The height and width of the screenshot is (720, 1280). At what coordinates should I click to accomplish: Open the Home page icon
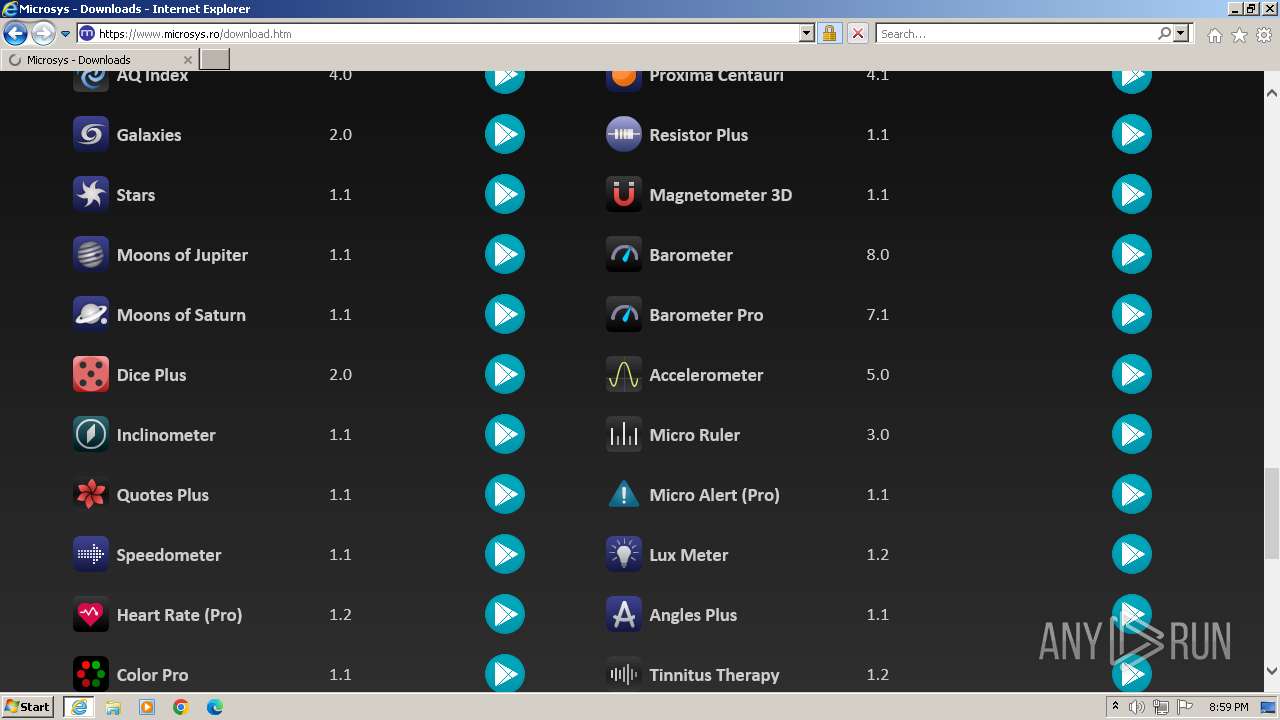pos(1214,35)
